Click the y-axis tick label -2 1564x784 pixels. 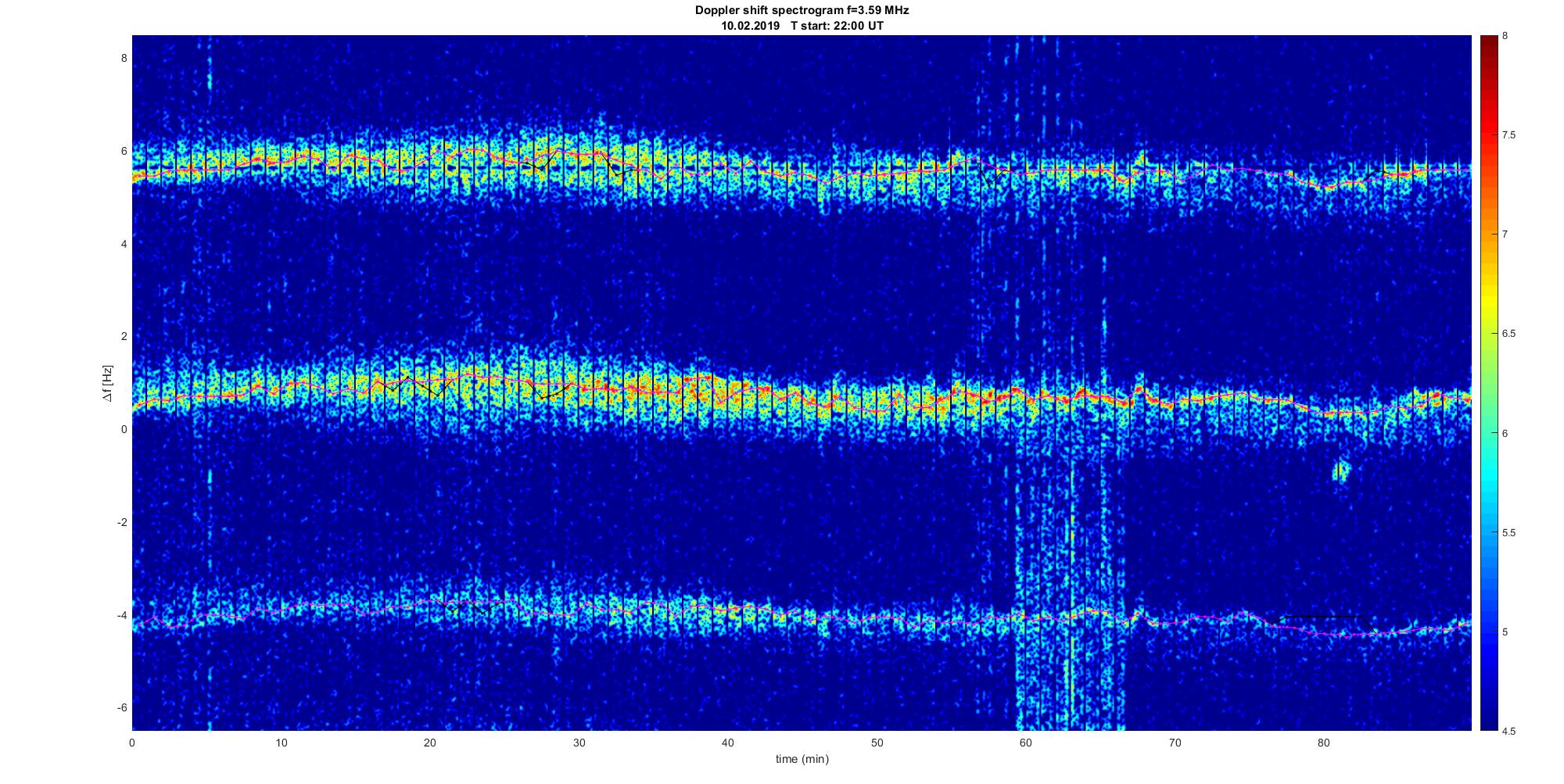click(120, 522)
